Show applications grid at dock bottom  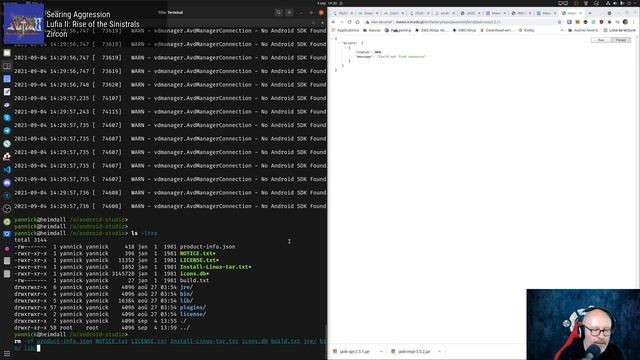7,353
